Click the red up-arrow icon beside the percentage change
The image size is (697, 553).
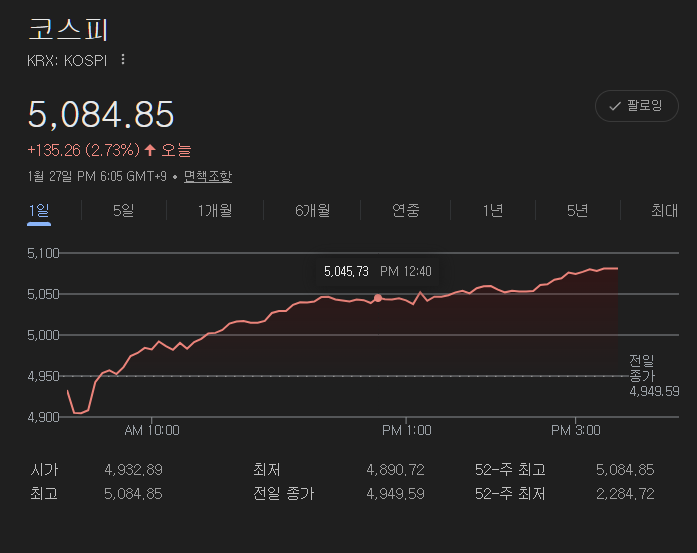click(x=151, y=150)
